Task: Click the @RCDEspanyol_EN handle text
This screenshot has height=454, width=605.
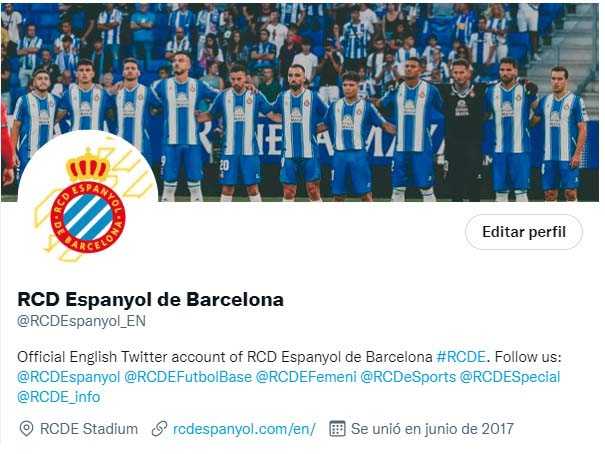Action: tap(81, 321)
